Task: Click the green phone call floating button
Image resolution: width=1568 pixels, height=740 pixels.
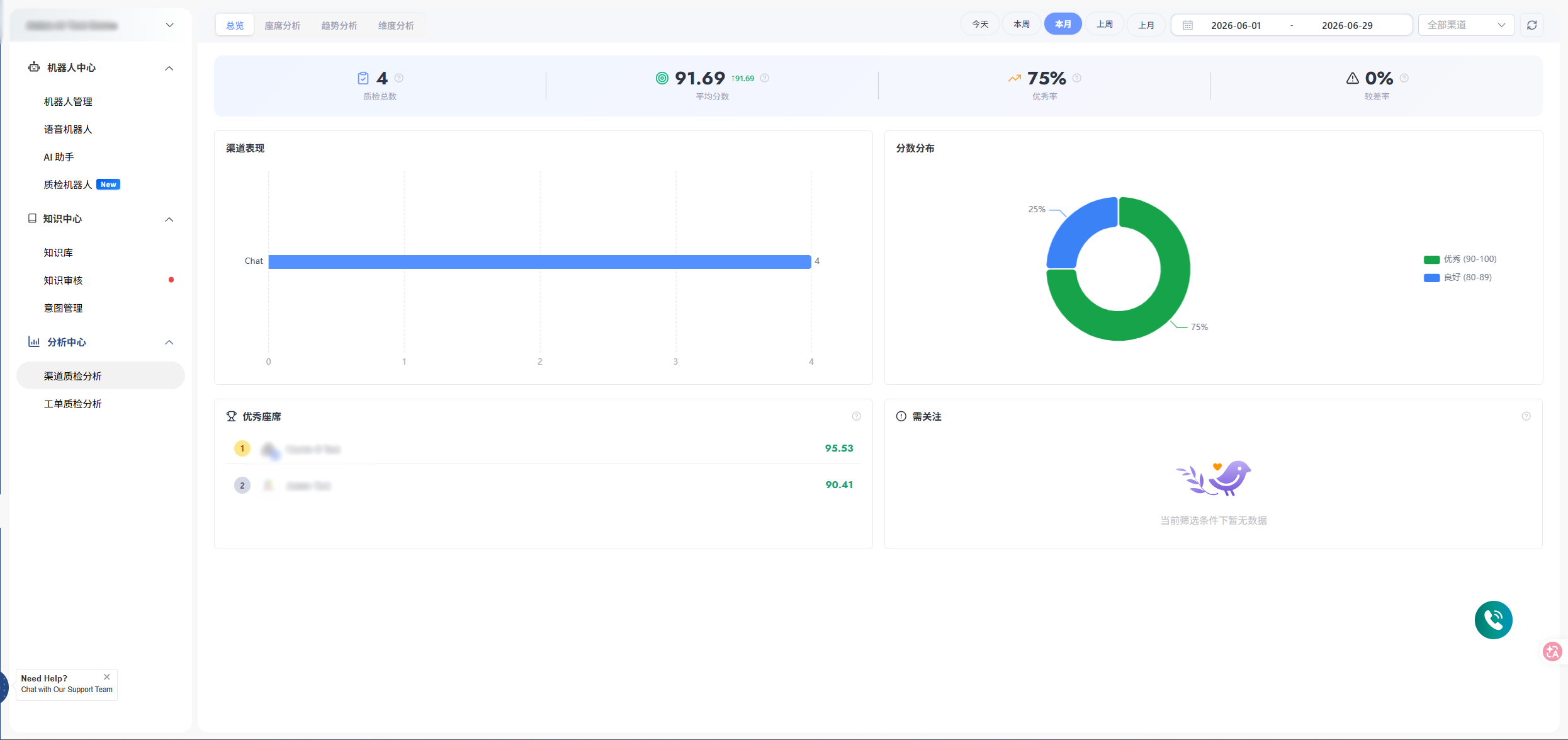Action: pyautogui.click(x=1493, y=620)
